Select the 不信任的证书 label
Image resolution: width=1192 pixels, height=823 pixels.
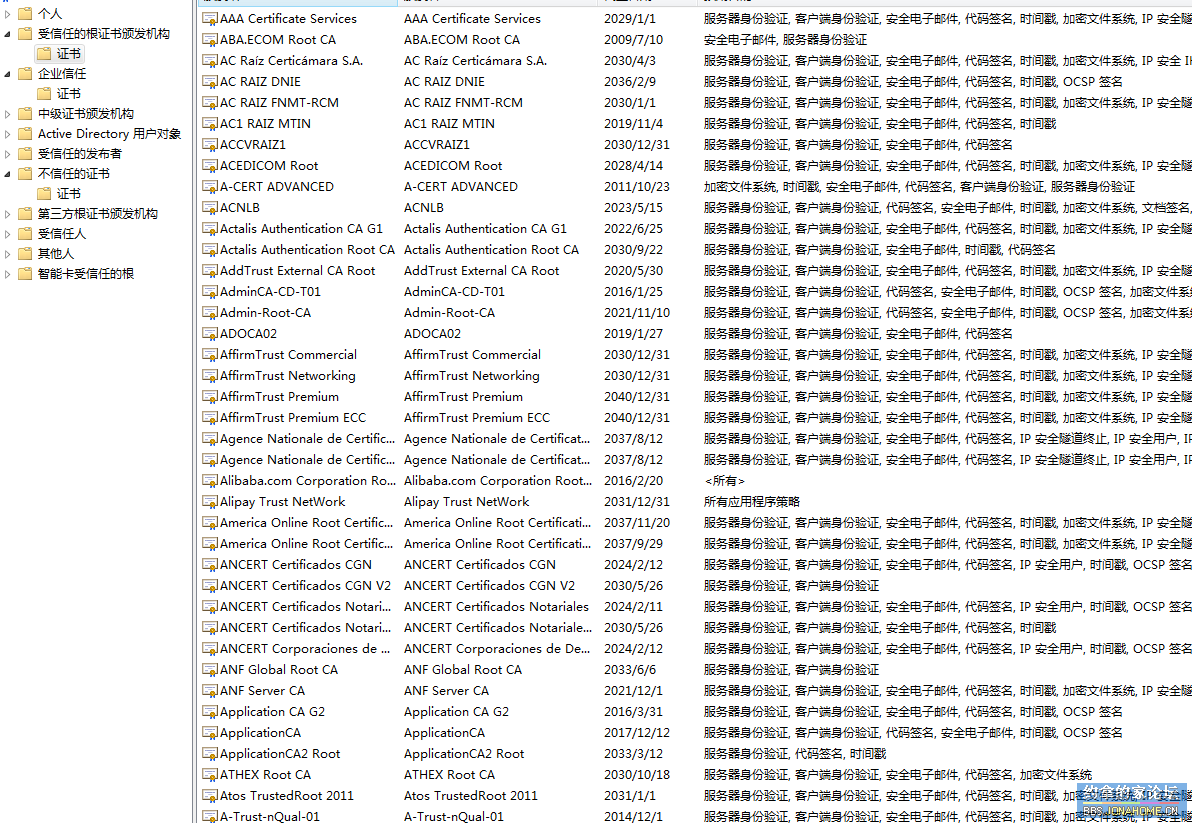[74, 174]
